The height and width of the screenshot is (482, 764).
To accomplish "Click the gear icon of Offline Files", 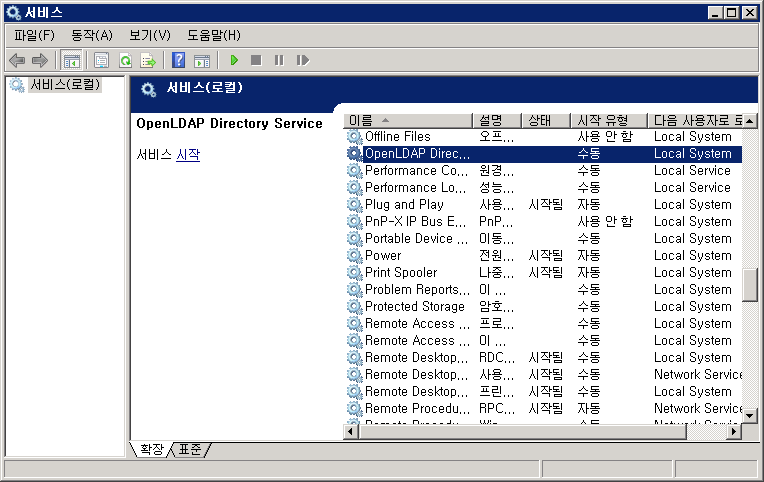I will coord(354,136).
